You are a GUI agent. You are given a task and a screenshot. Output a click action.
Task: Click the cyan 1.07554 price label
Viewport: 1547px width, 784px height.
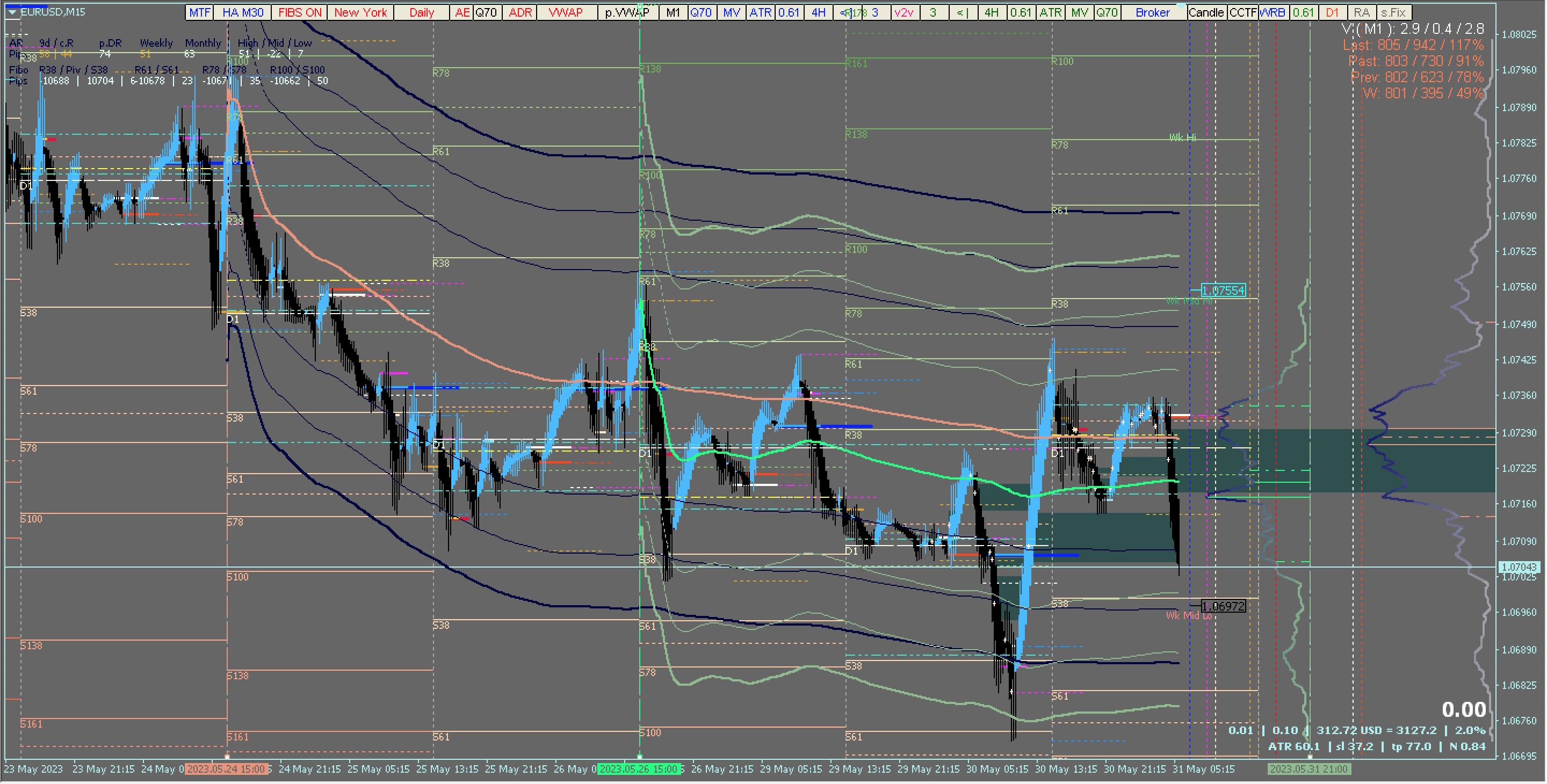click(1223, 291)
